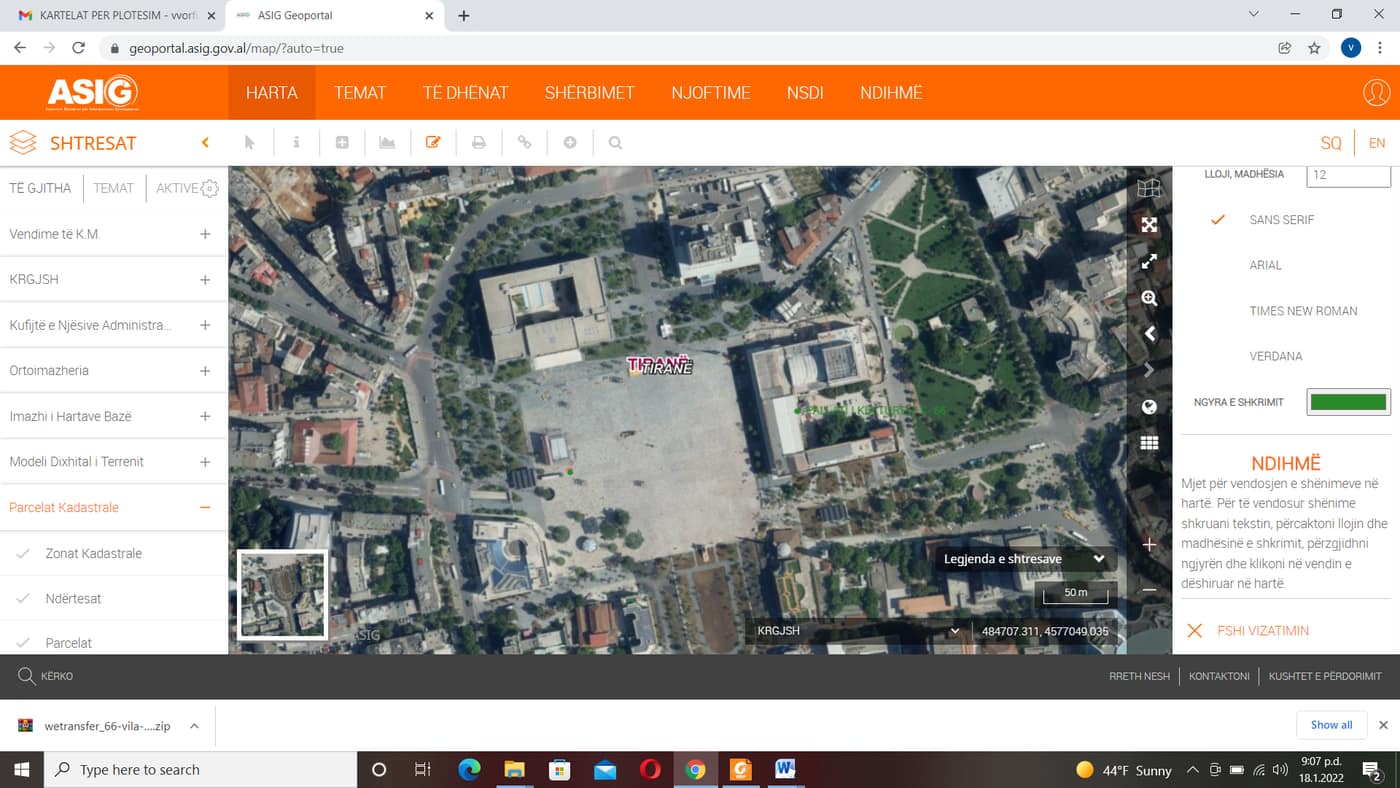Expand the Ortoimazheria layer group
Image resolution: width=1400 pixels, height=788 pixels.
tap(205, 370)
